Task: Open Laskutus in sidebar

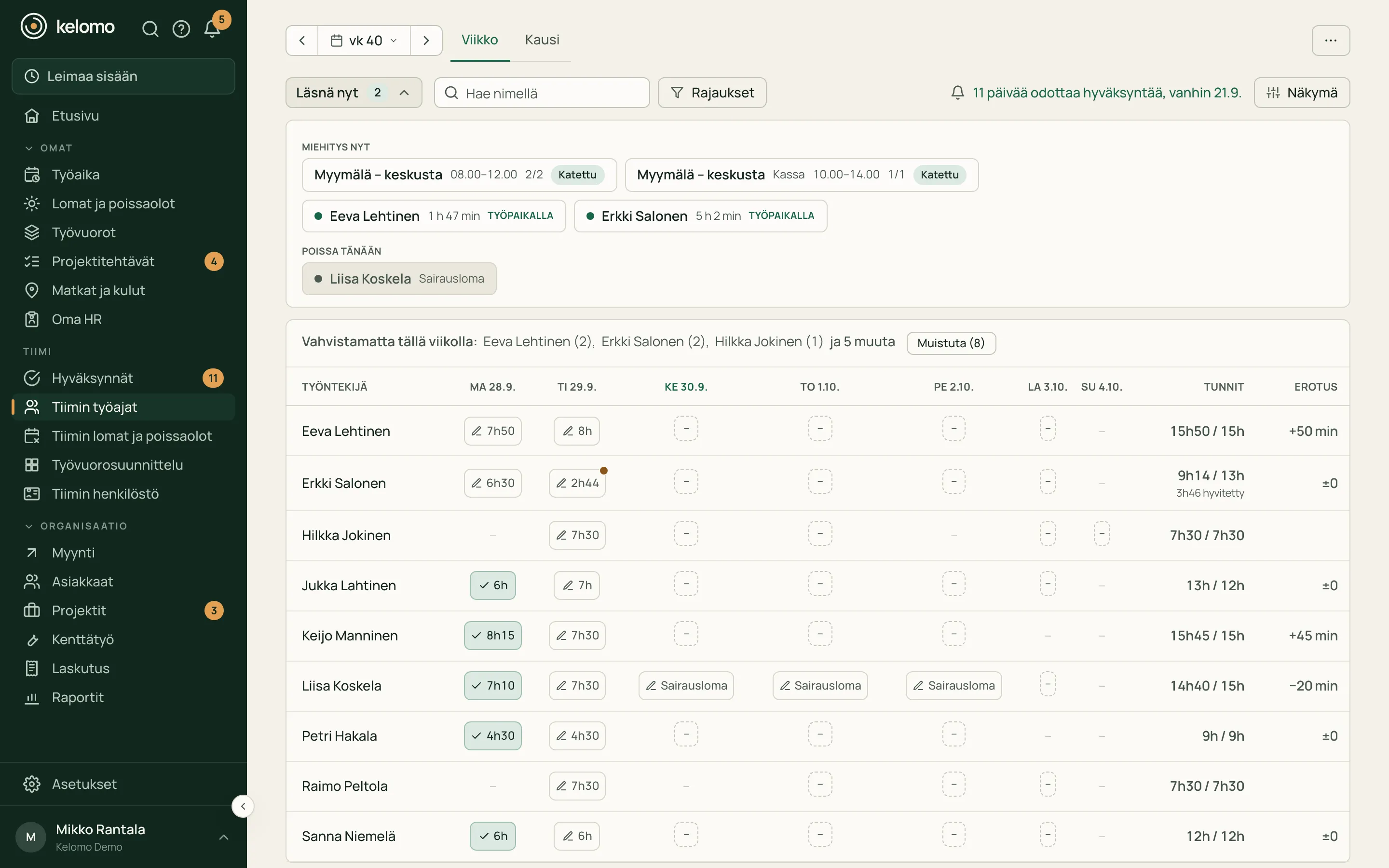Action: [123, 668]
